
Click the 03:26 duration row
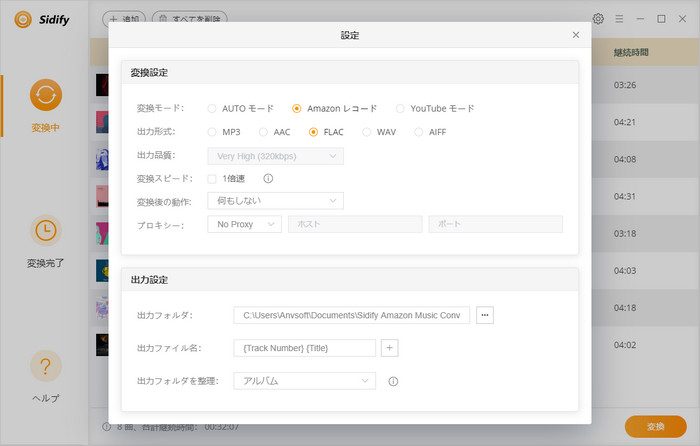click(x=625, y=85)
